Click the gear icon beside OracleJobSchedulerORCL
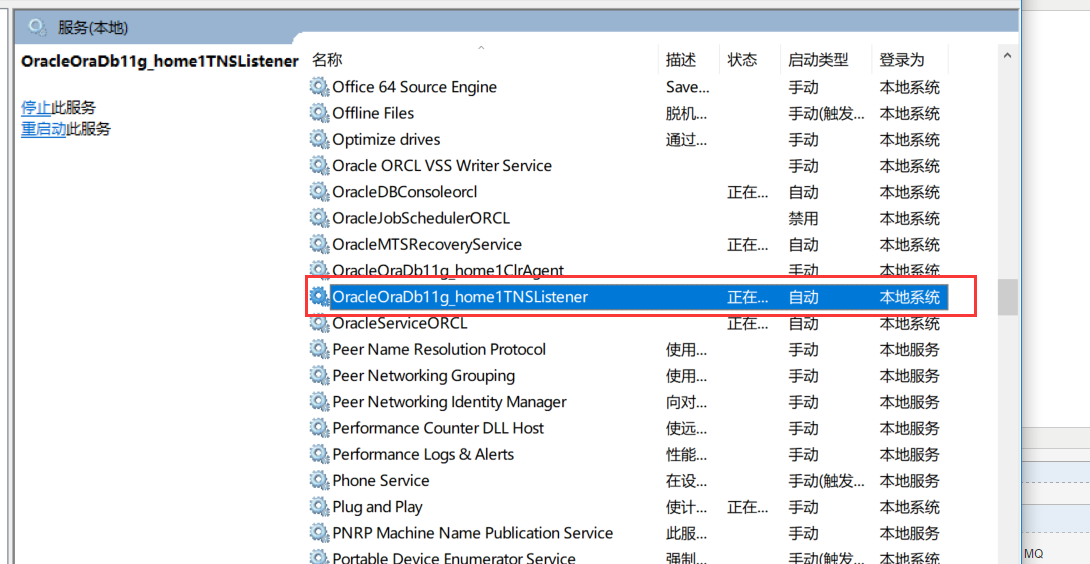This screenshot has width=1090, height=564. coord(319,218)
